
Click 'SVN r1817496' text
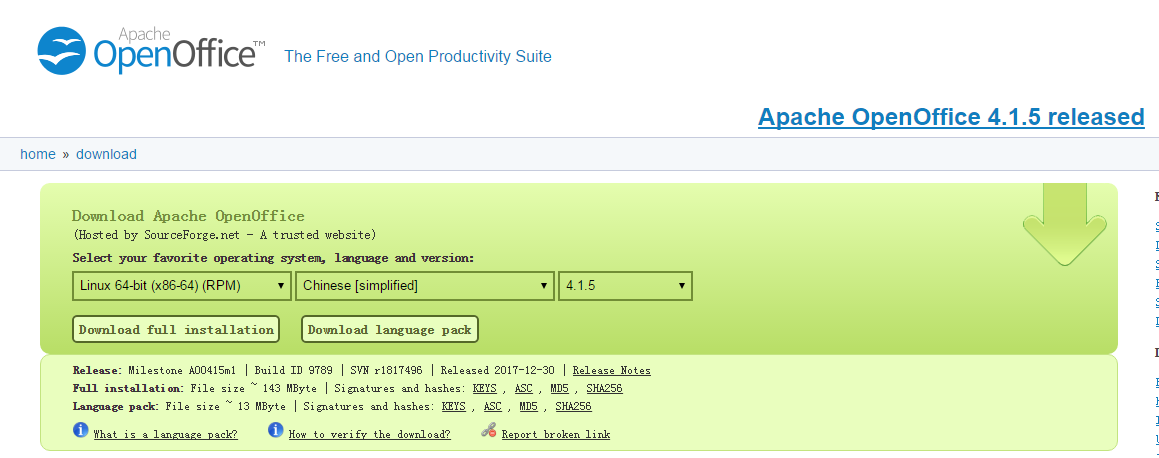click(x=387, y=371)
